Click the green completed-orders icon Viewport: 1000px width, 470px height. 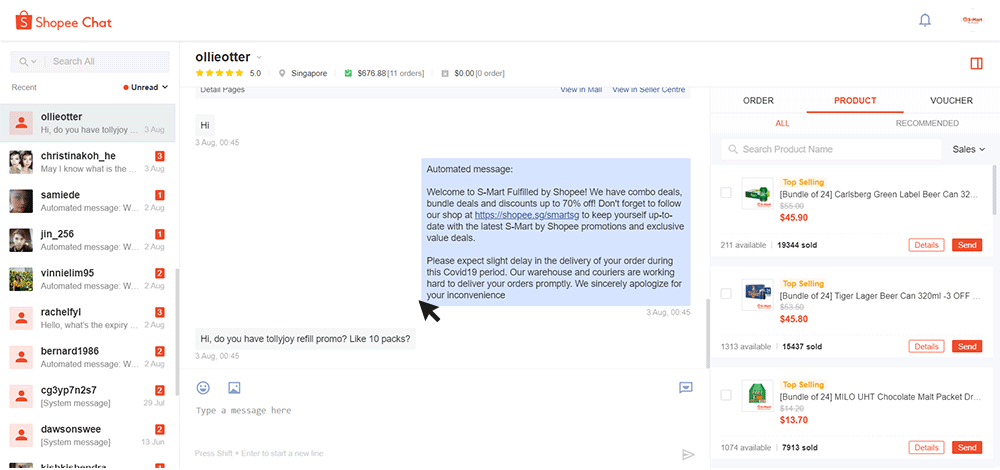[348, 73]
